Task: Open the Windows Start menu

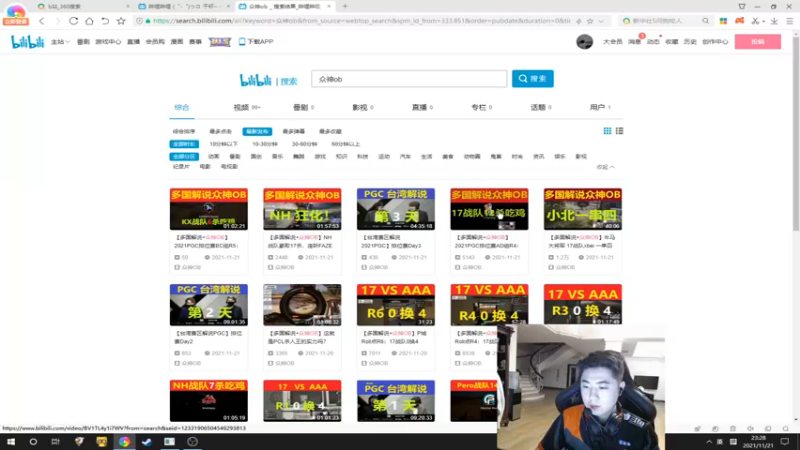Action: tap(11, 441)
